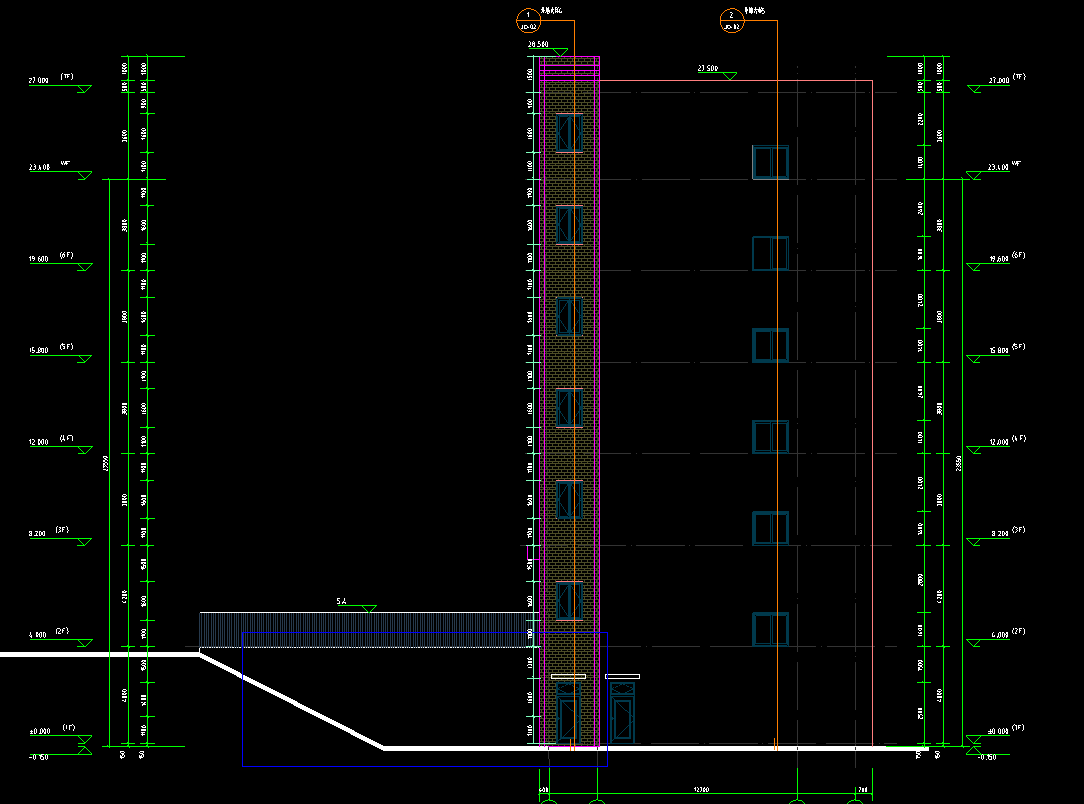Pick the right-side 8.200 (3F) level label

[998, 534]
